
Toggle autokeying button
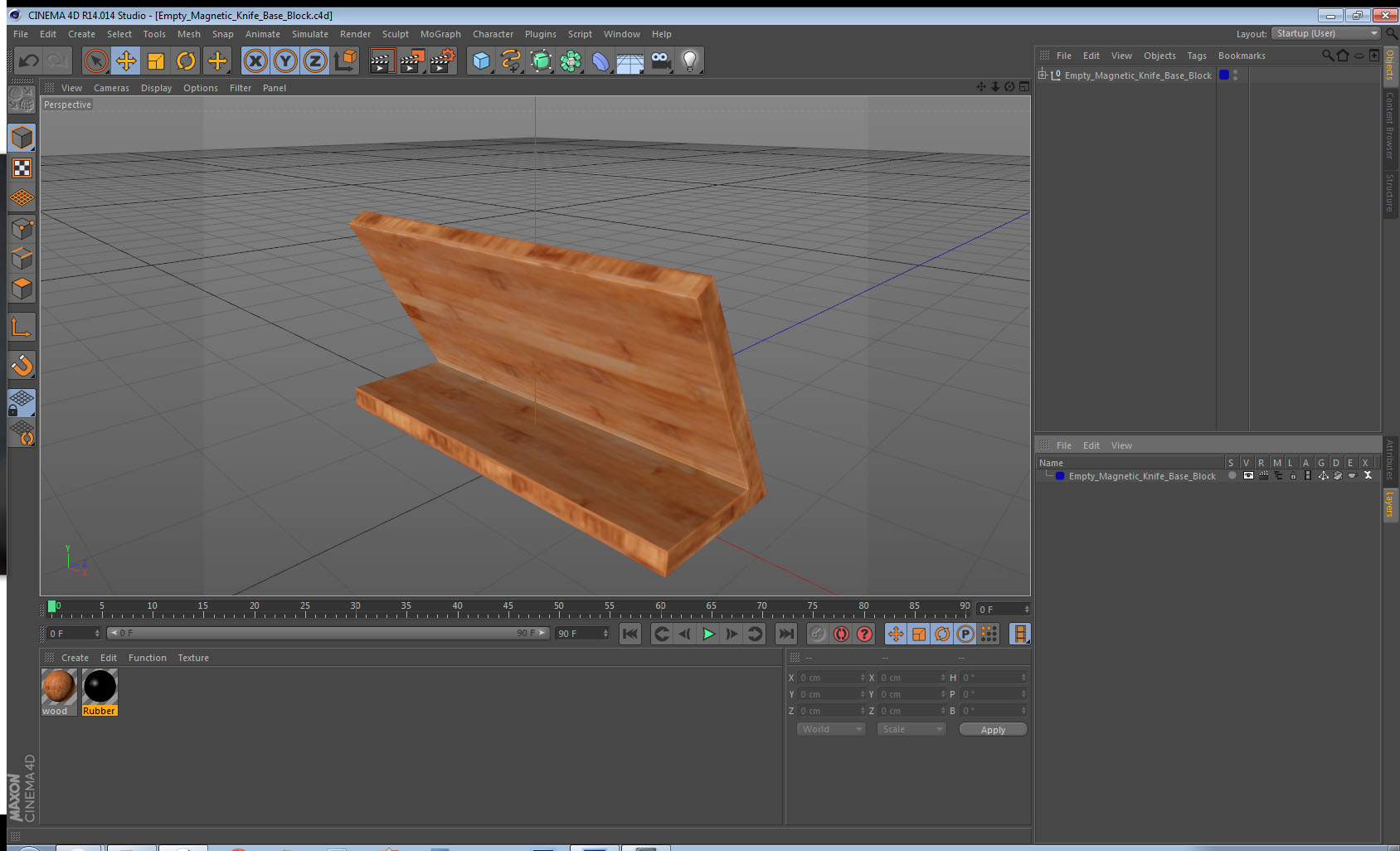click(841, 634)
